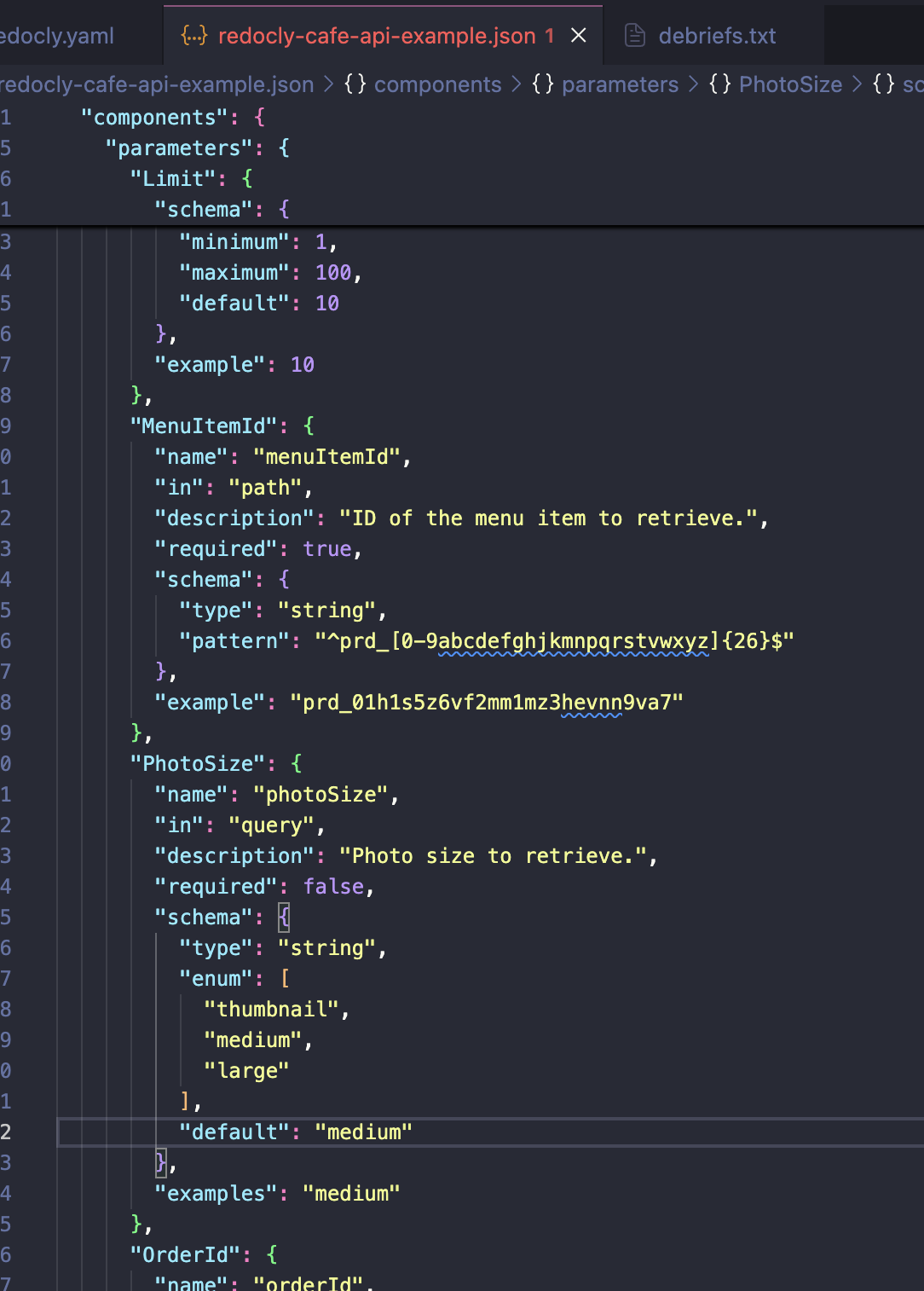Image resolution: width=924 pixels, height=1291 pixels.
Task: Click the underlined pattern regex string
Action: click(554, 641)
